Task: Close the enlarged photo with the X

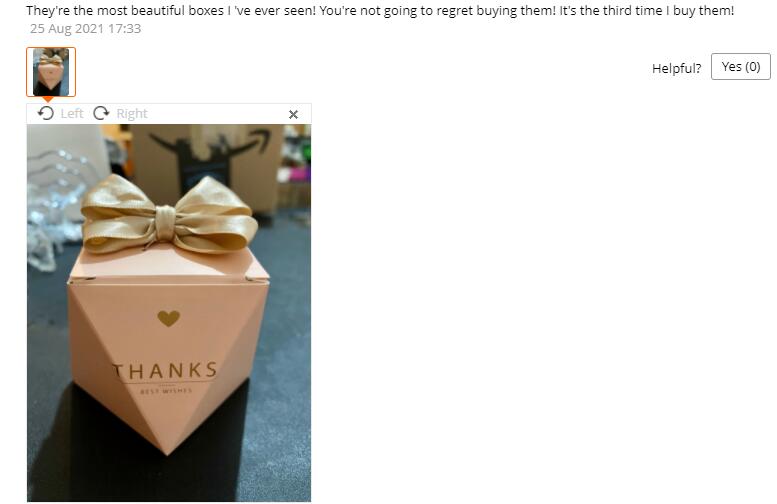Action: 293,114
